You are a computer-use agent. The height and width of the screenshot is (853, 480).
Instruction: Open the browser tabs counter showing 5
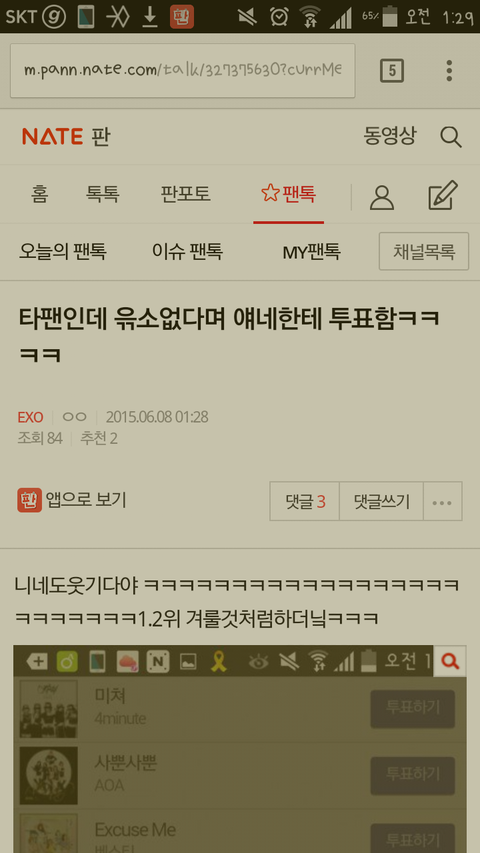pyautogui.click(x=392, y=71)
